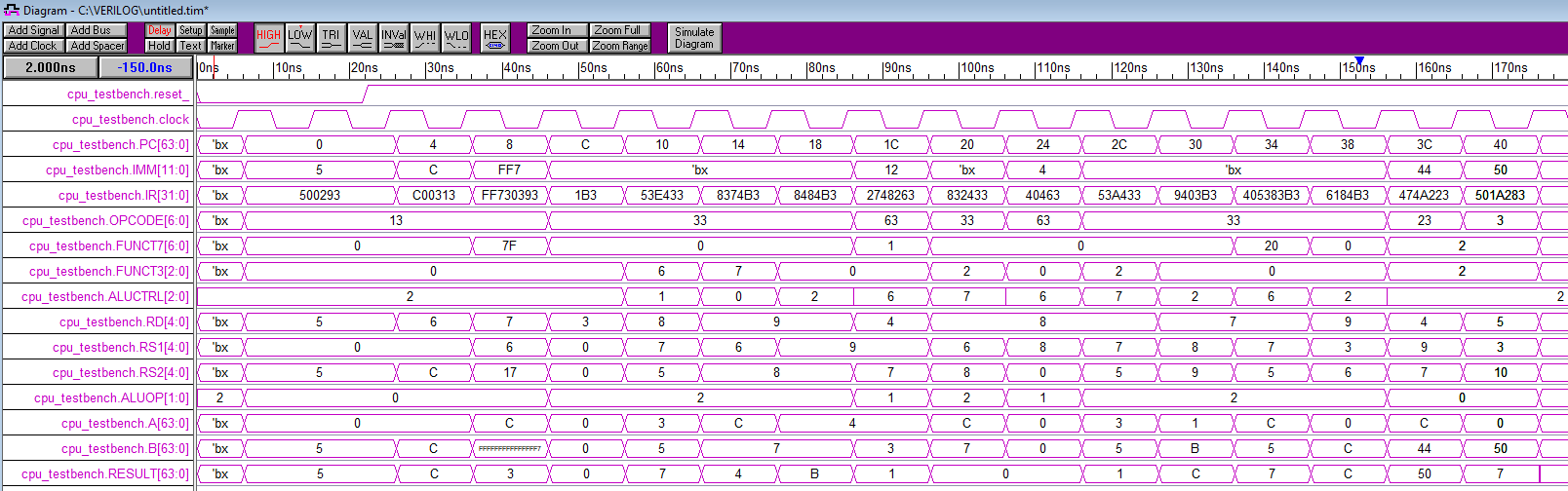
Task: Choose the TRI tristate waveform button
Action: [331, 38]
